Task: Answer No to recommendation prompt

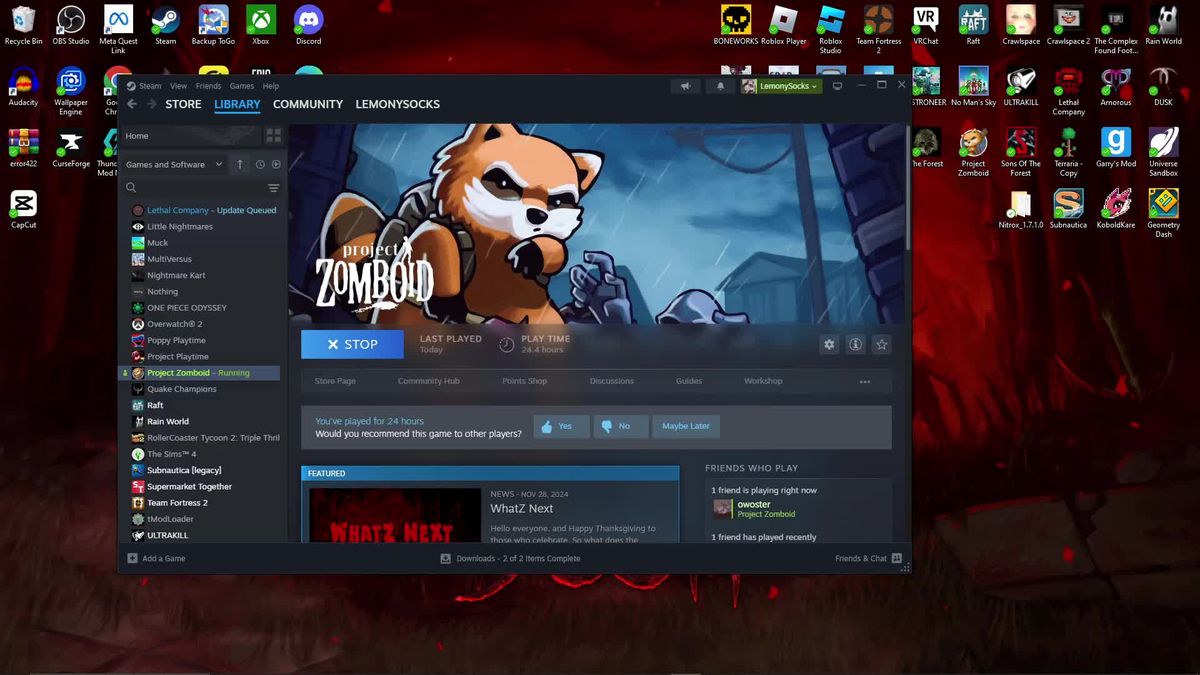Action: click(x=621, y=426)
